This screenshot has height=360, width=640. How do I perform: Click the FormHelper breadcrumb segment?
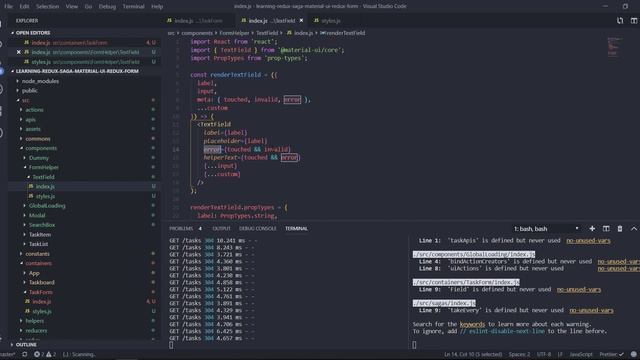234,33
